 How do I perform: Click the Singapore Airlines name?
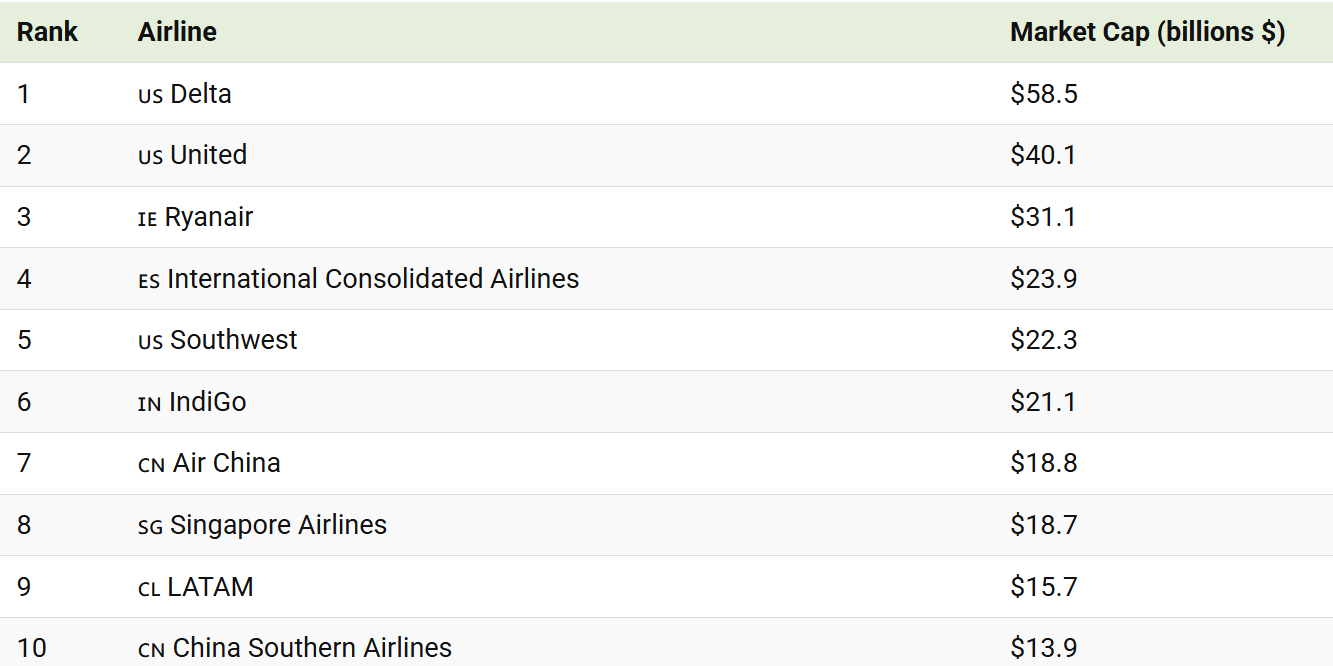pyautogui.click(x=279, y=525)
